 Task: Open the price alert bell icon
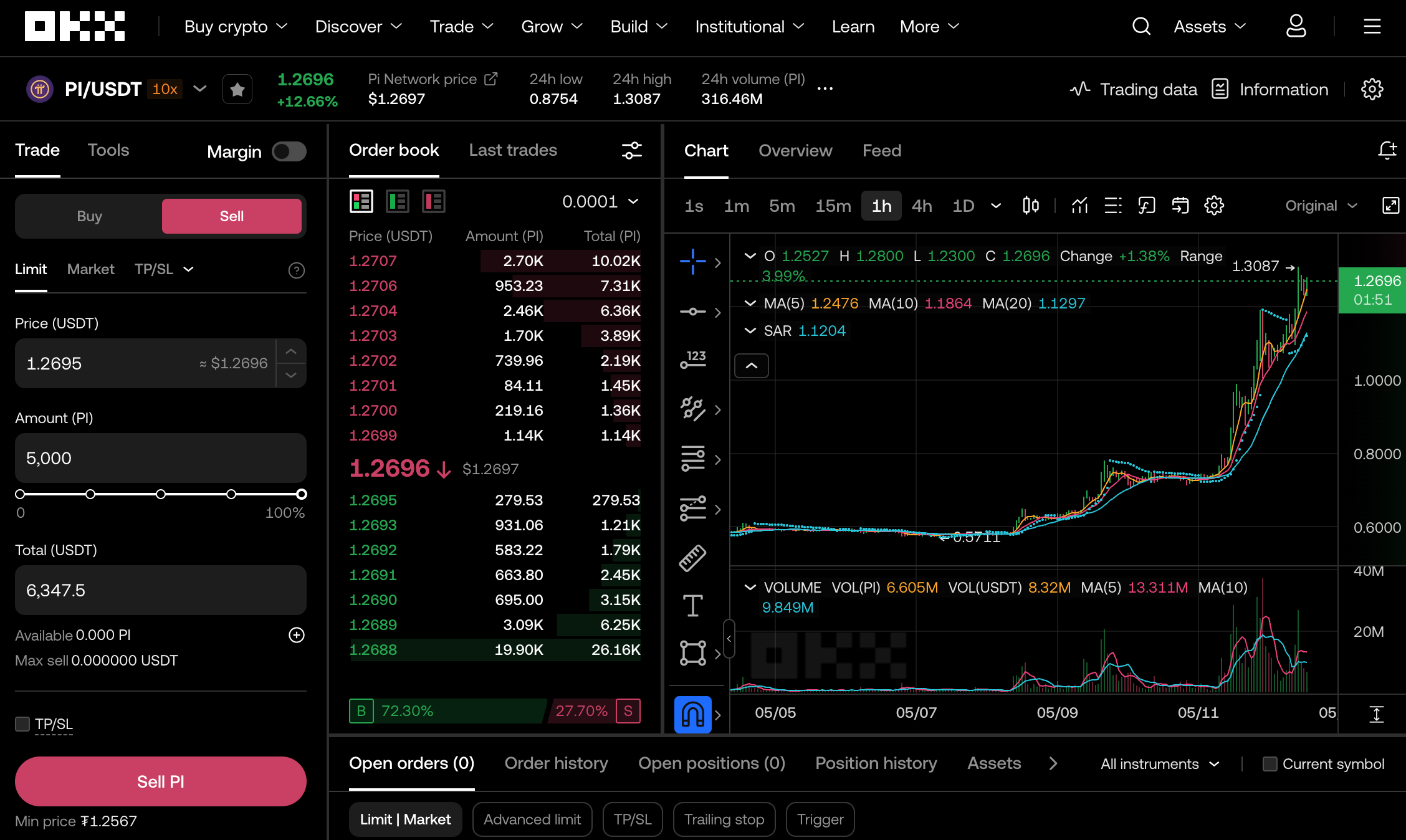1387,150
